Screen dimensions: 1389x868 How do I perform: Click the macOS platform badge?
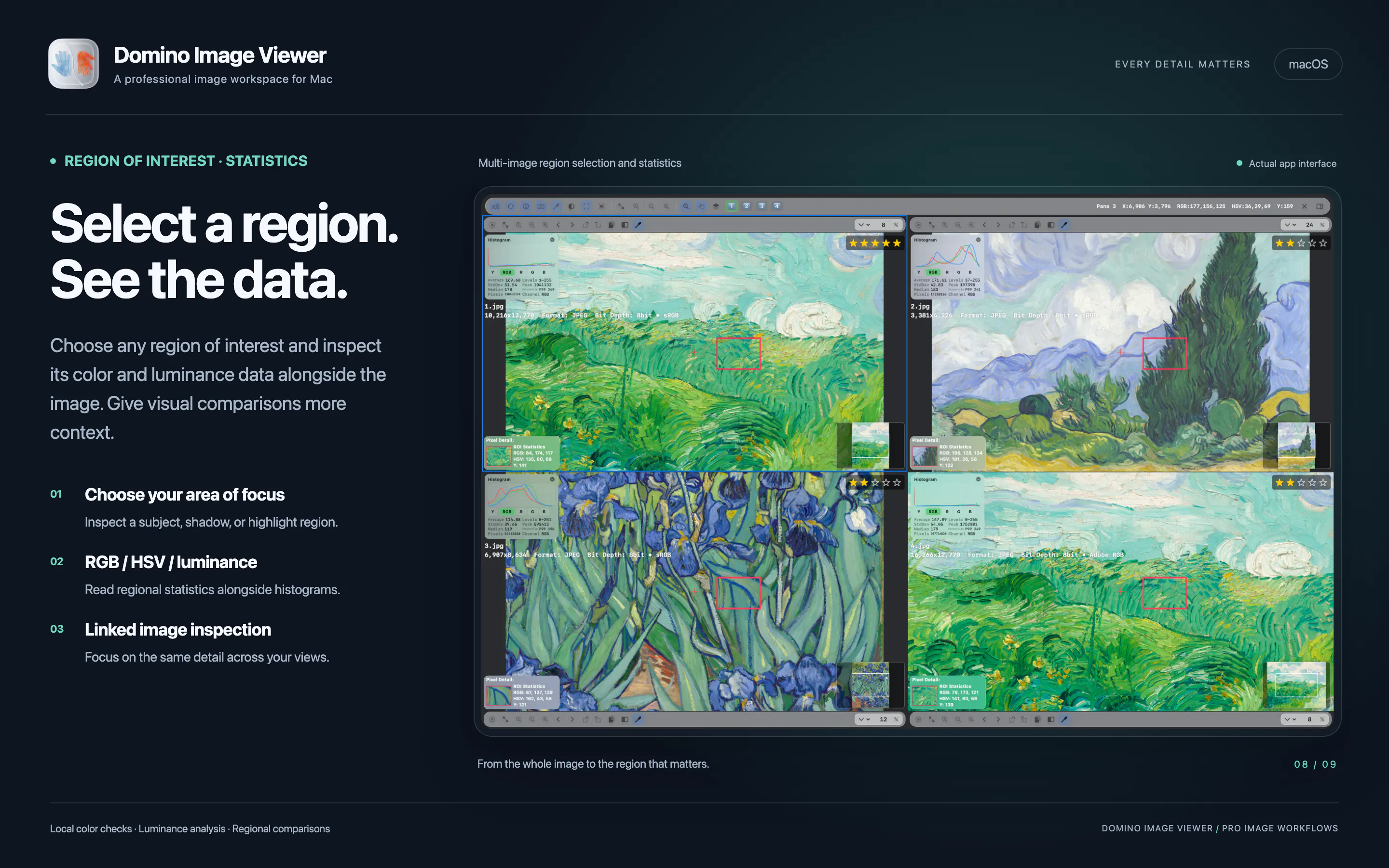point(1308,64)
